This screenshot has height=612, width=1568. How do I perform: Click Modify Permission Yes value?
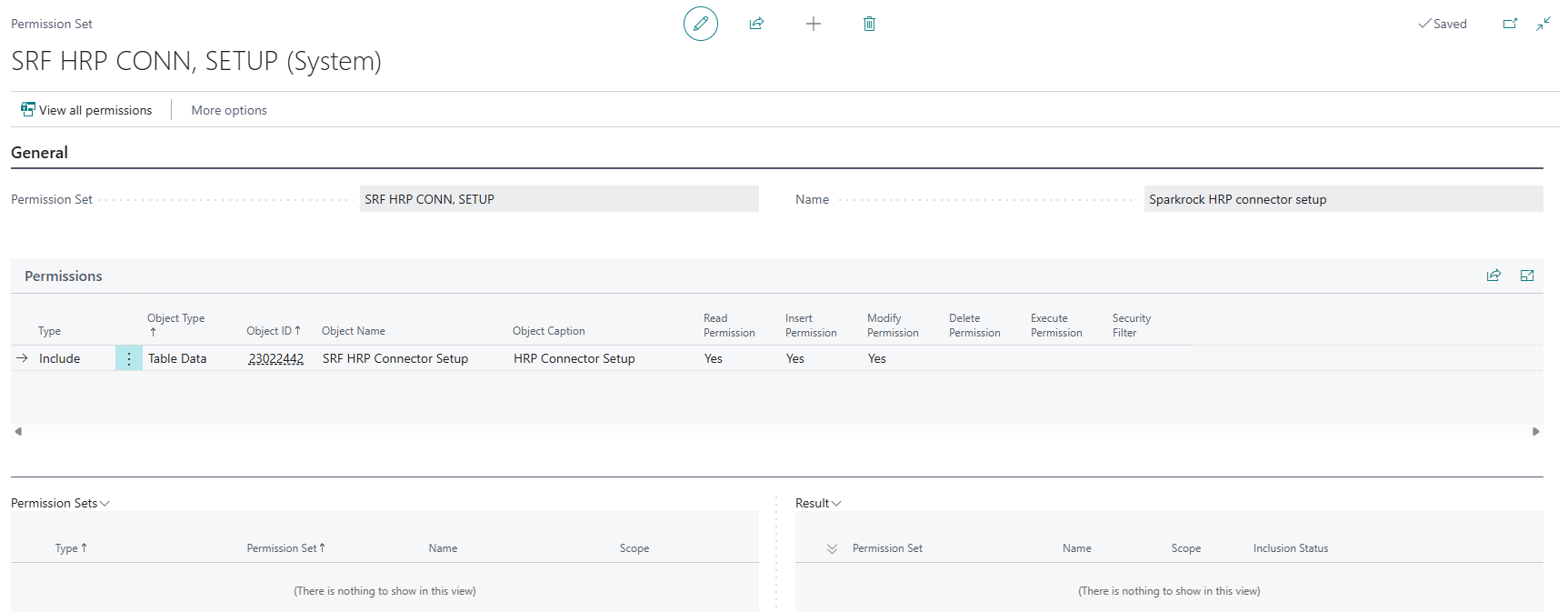[877, 358]
